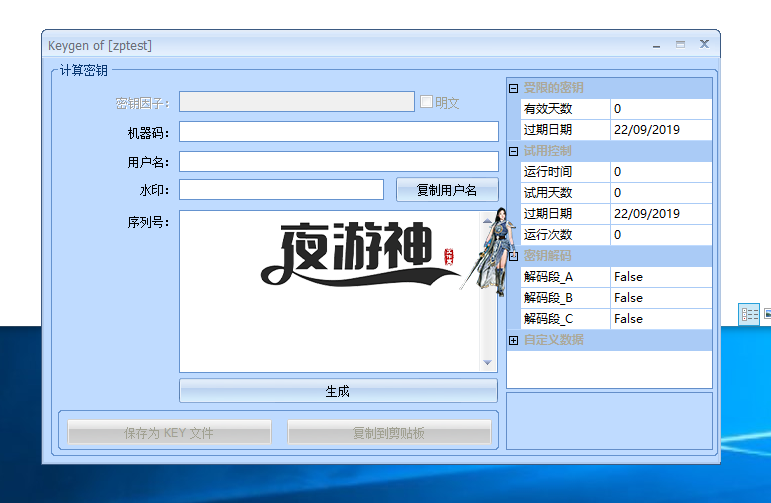The height and width of the screenshot is (503, 771).
Task: Click the 水印 input field
Action: [281, 190]
